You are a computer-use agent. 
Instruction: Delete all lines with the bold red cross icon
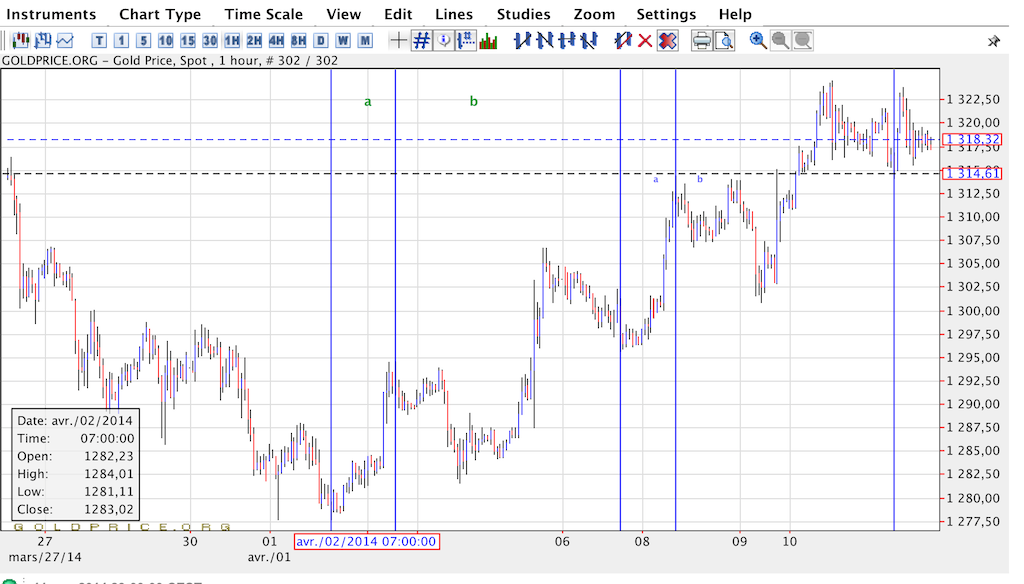point(667,41)
